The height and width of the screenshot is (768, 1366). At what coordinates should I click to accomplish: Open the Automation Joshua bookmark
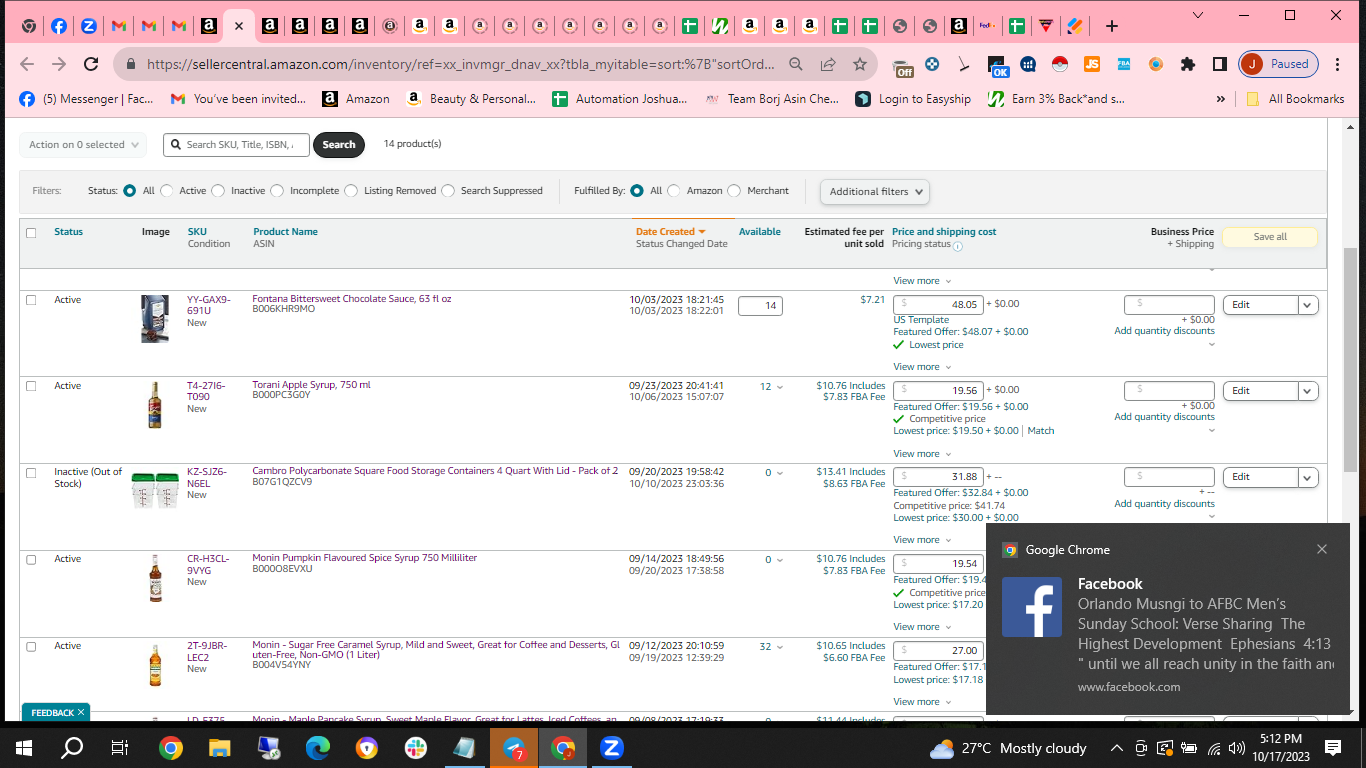pyautogui.click(x=621, y=99)
